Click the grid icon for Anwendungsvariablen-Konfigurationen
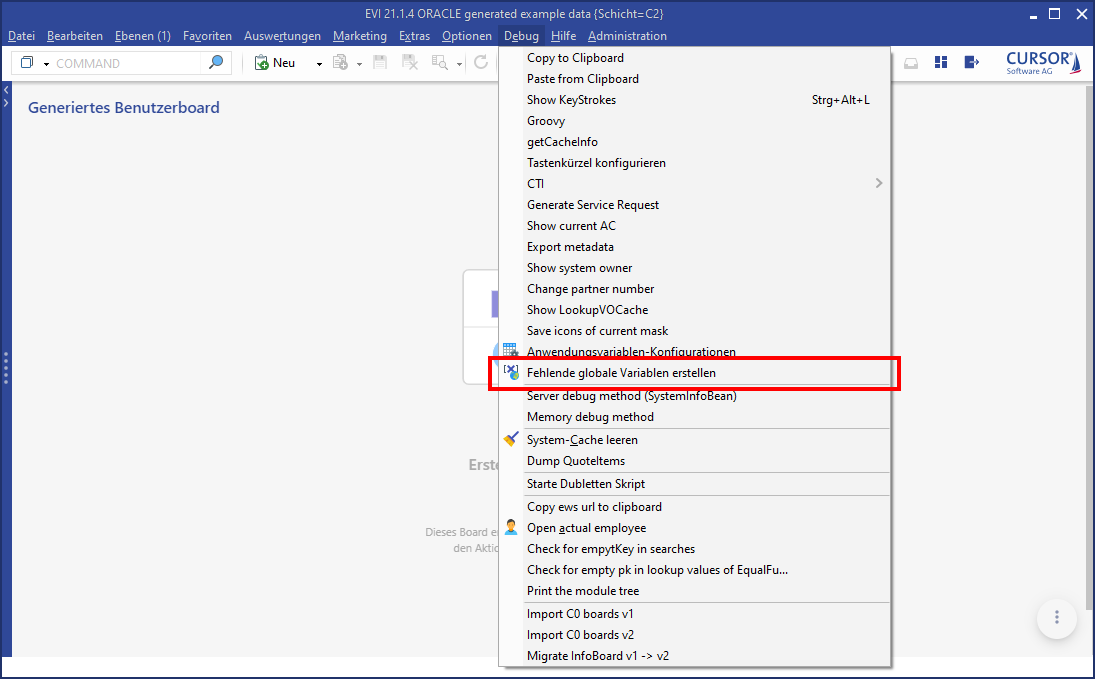Screen dimensions: 1095x679 [510, 351]
